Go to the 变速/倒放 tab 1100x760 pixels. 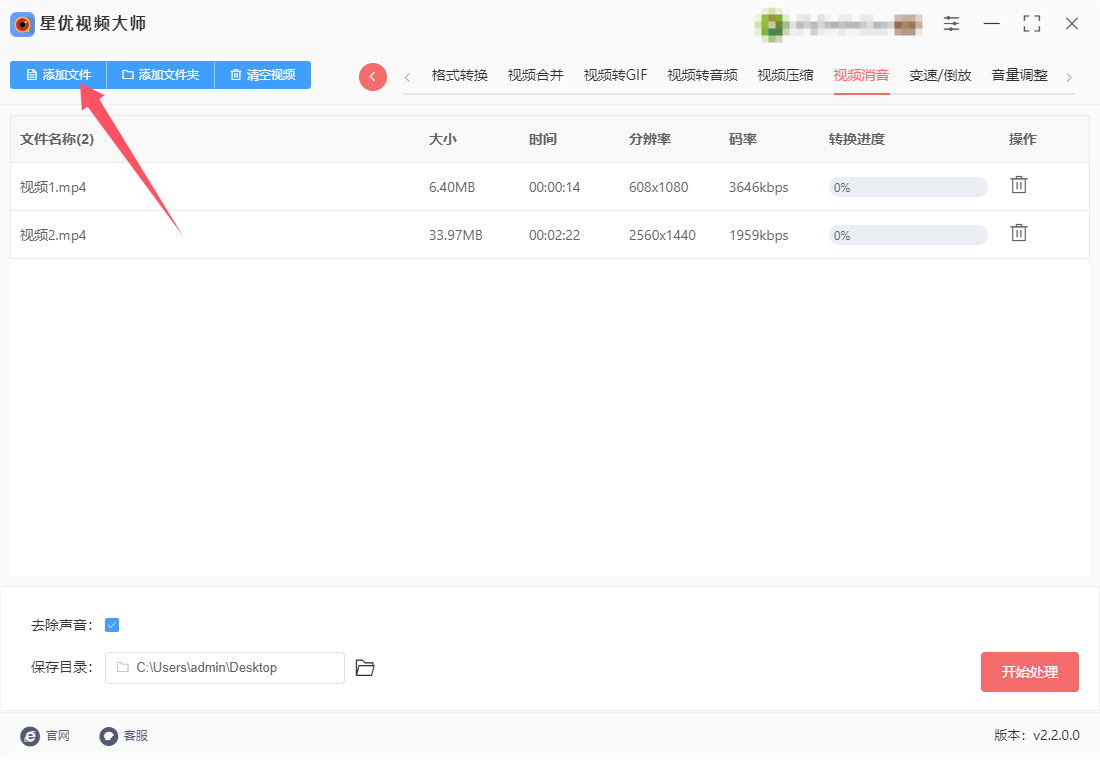[940, 75]
